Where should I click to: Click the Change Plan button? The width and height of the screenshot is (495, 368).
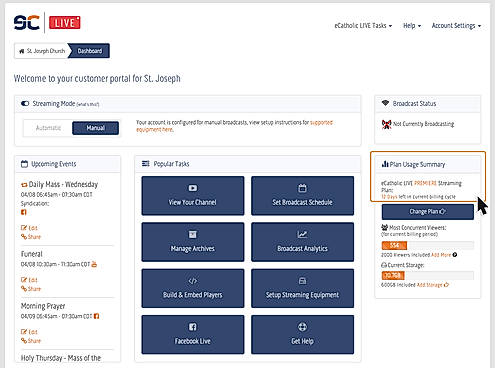(x=428, y=212)
